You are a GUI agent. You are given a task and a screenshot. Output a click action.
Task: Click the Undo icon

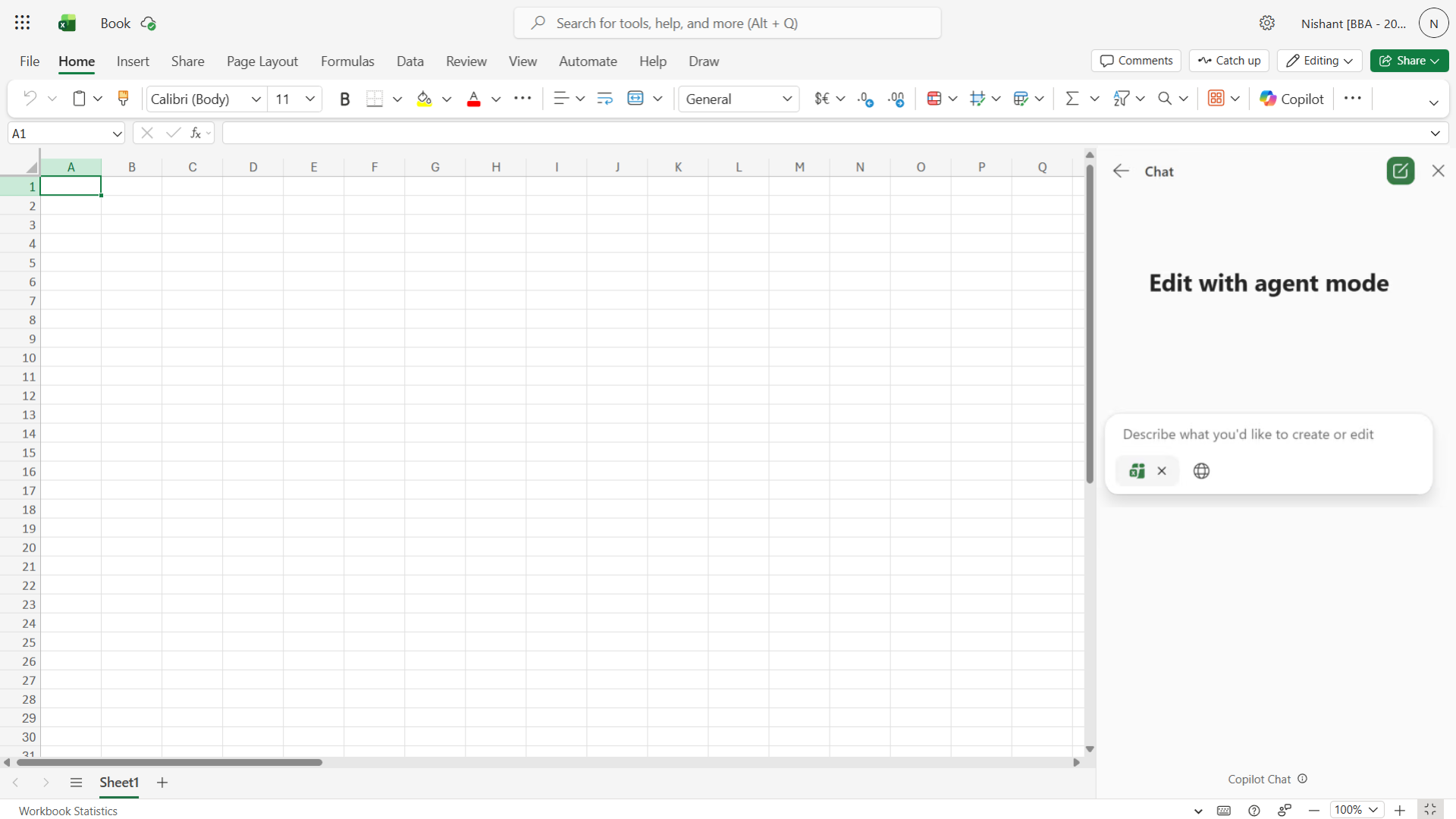(x=29, y=99)
